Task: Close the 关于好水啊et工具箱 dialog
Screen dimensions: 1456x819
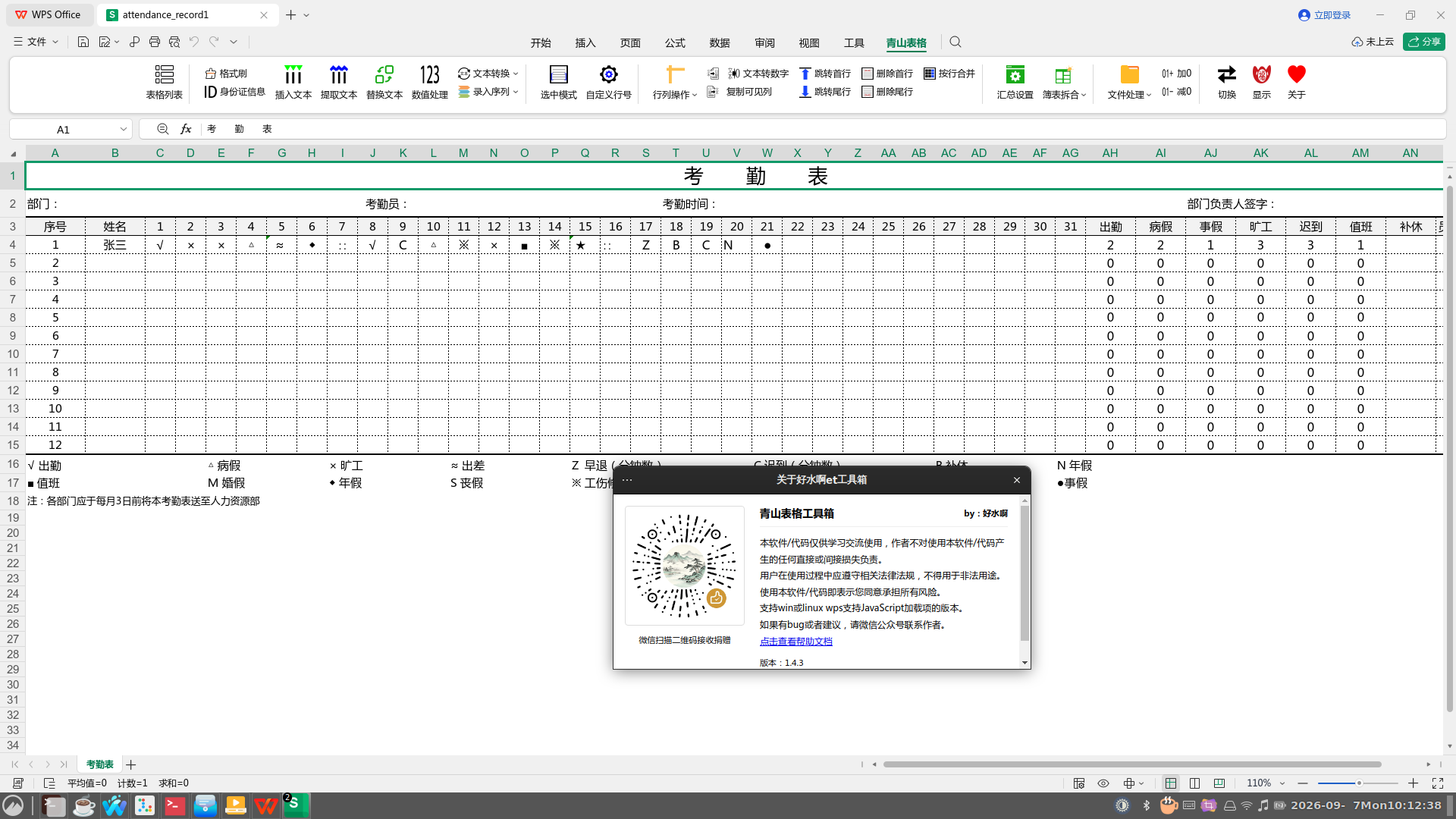Action: click(1017, 480)
